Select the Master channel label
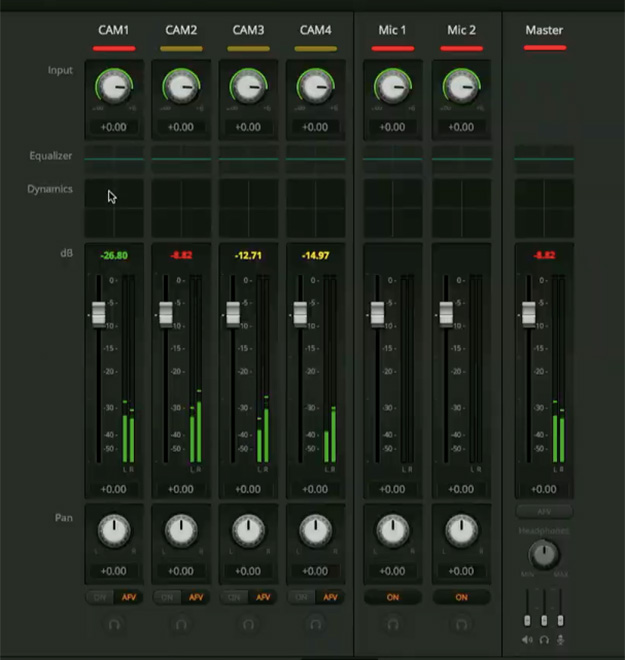The image size is (625, 660). [x=544, y=30]
